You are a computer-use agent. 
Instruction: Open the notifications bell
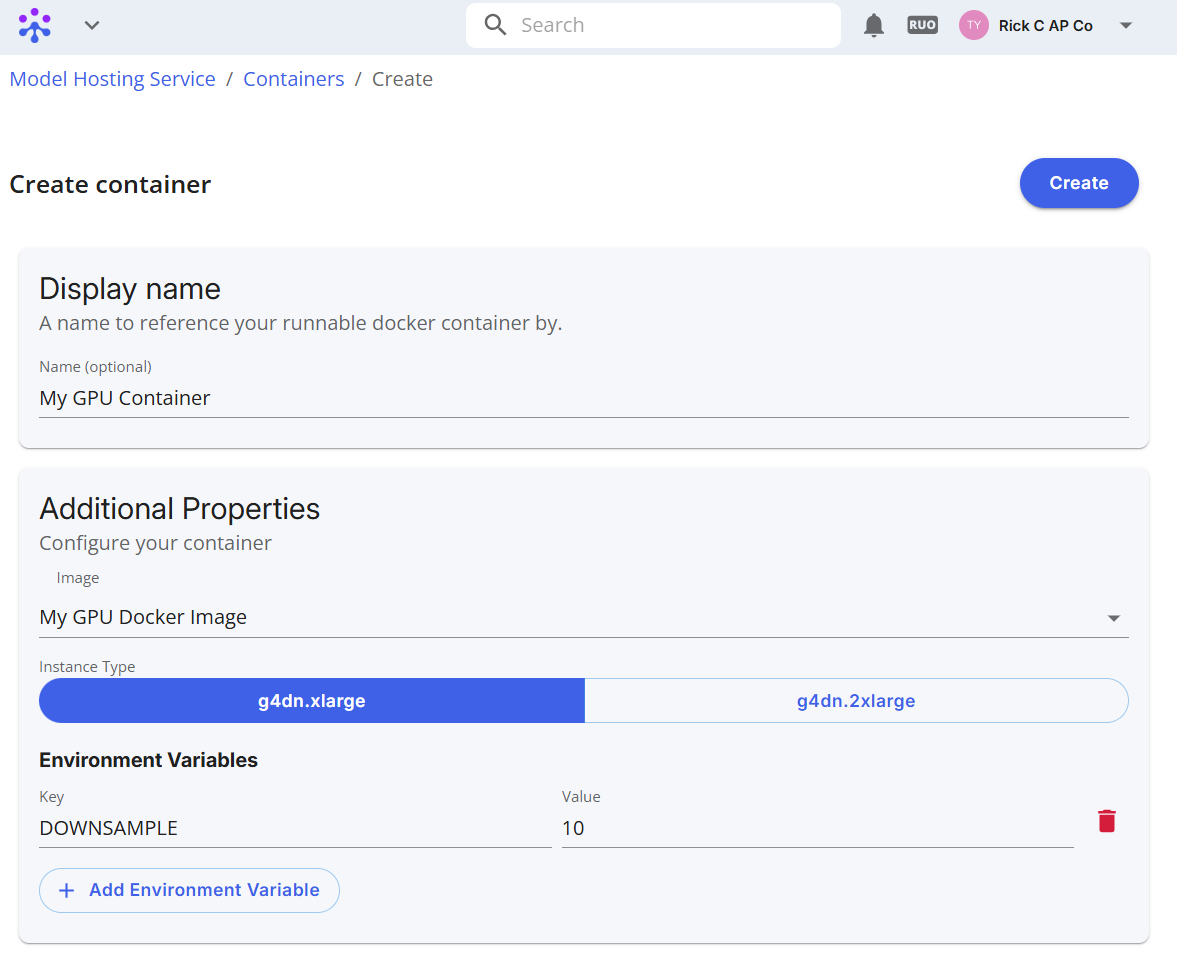874,26
